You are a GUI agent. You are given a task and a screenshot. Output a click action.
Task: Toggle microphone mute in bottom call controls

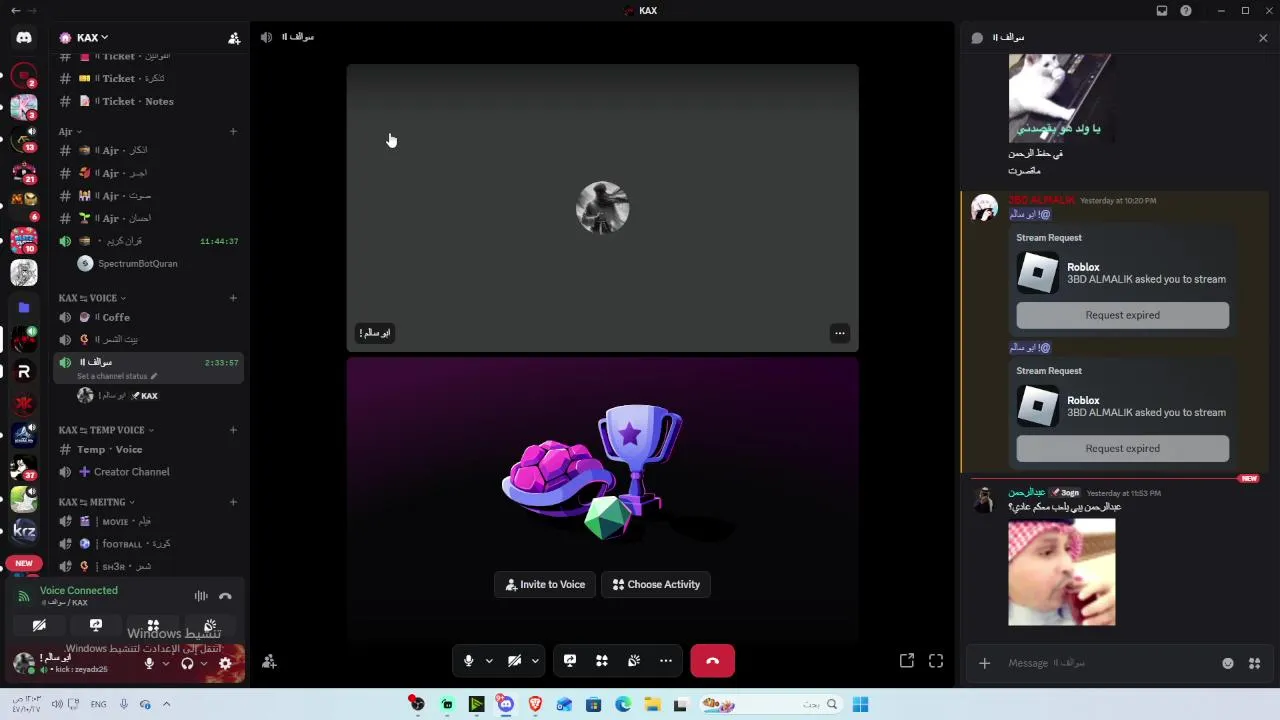468,661
